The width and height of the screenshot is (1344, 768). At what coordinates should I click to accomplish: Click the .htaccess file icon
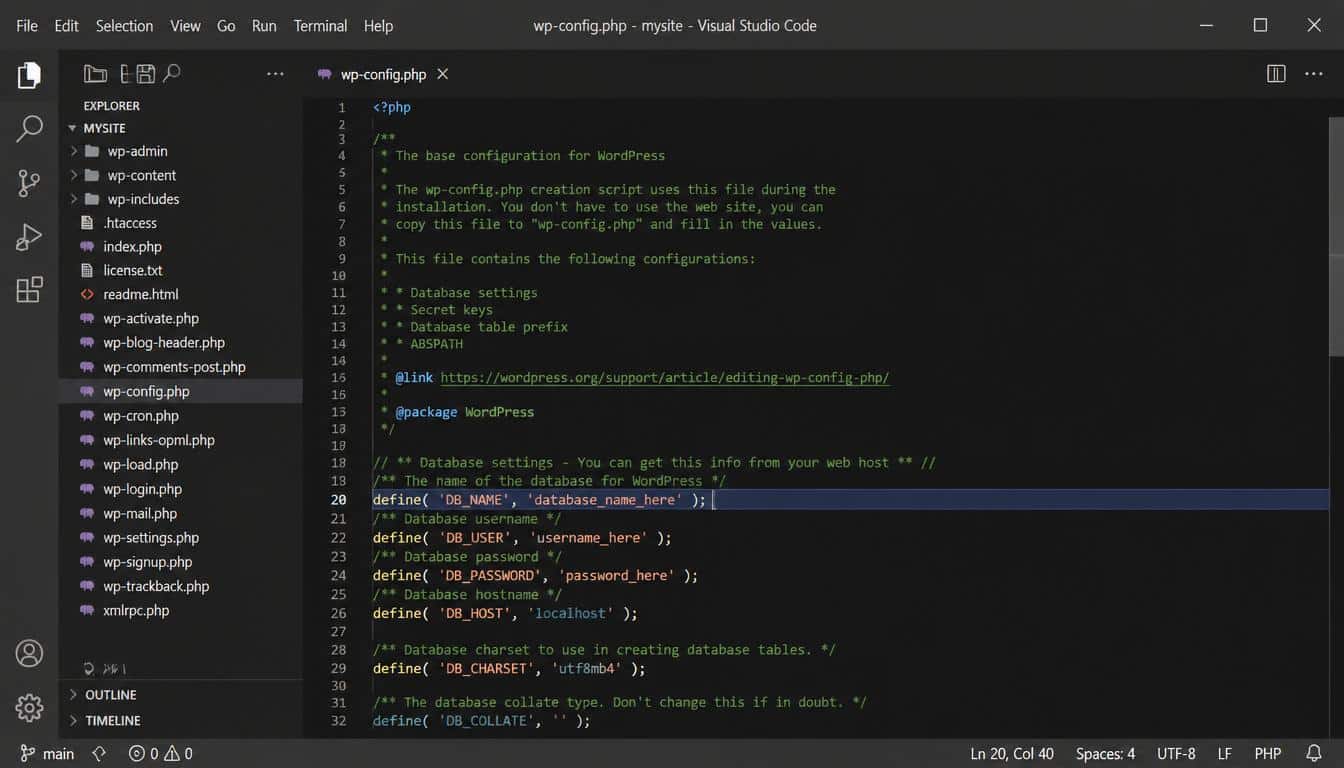(x=87, y=223)
